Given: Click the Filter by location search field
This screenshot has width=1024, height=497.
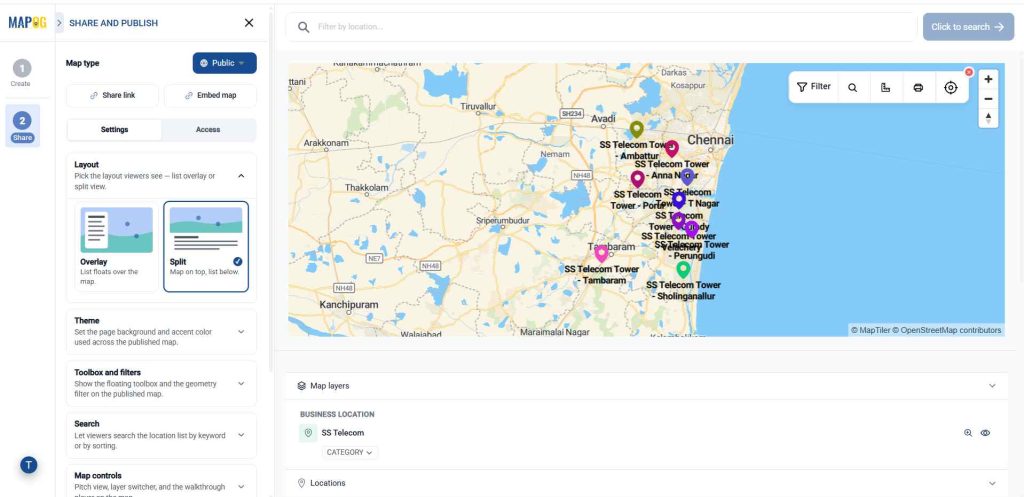Looking at the screenshot, I should click(601, 27).
